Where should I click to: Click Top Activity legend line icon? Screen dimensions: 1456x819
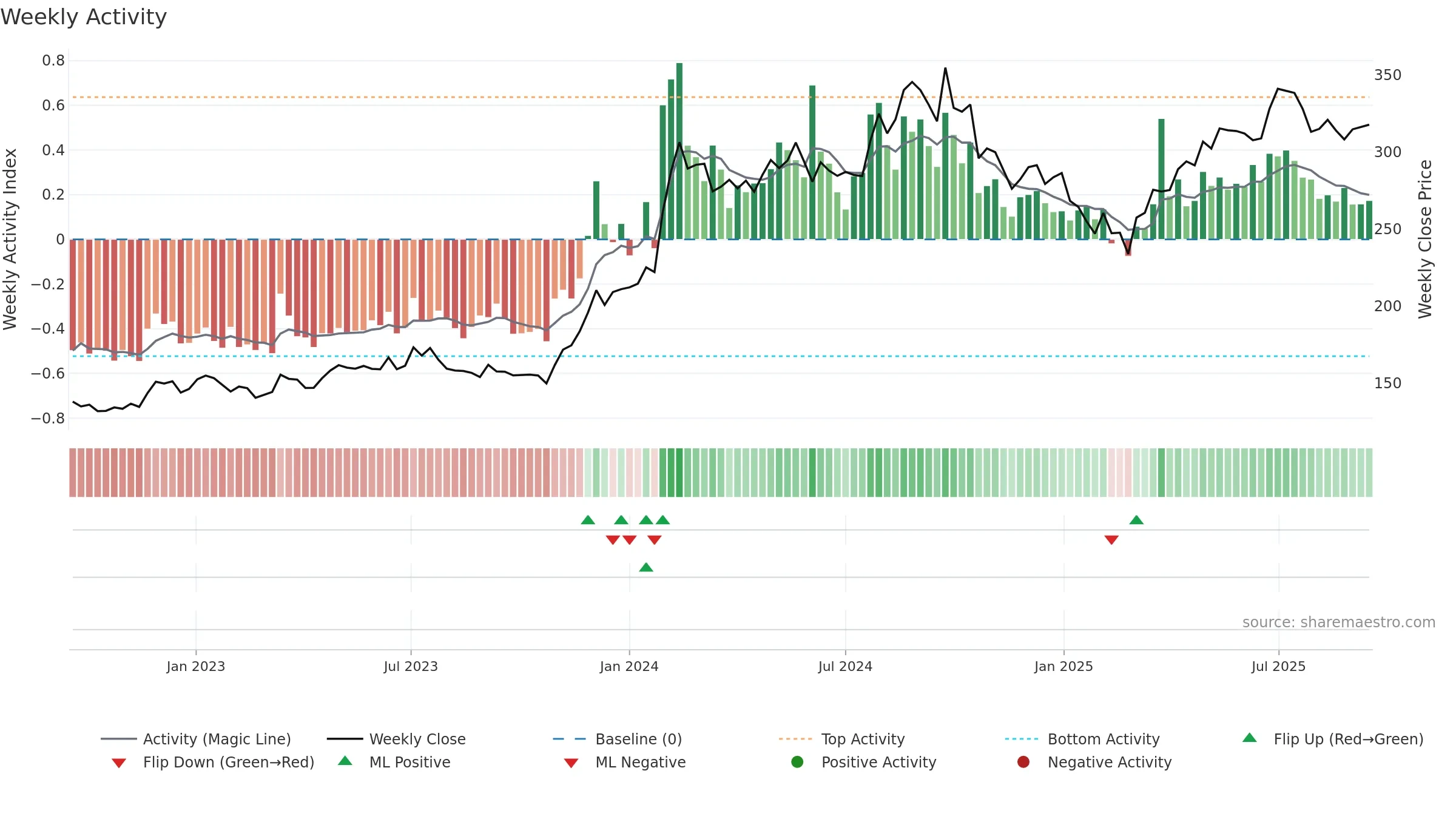(x=795, y=739)
